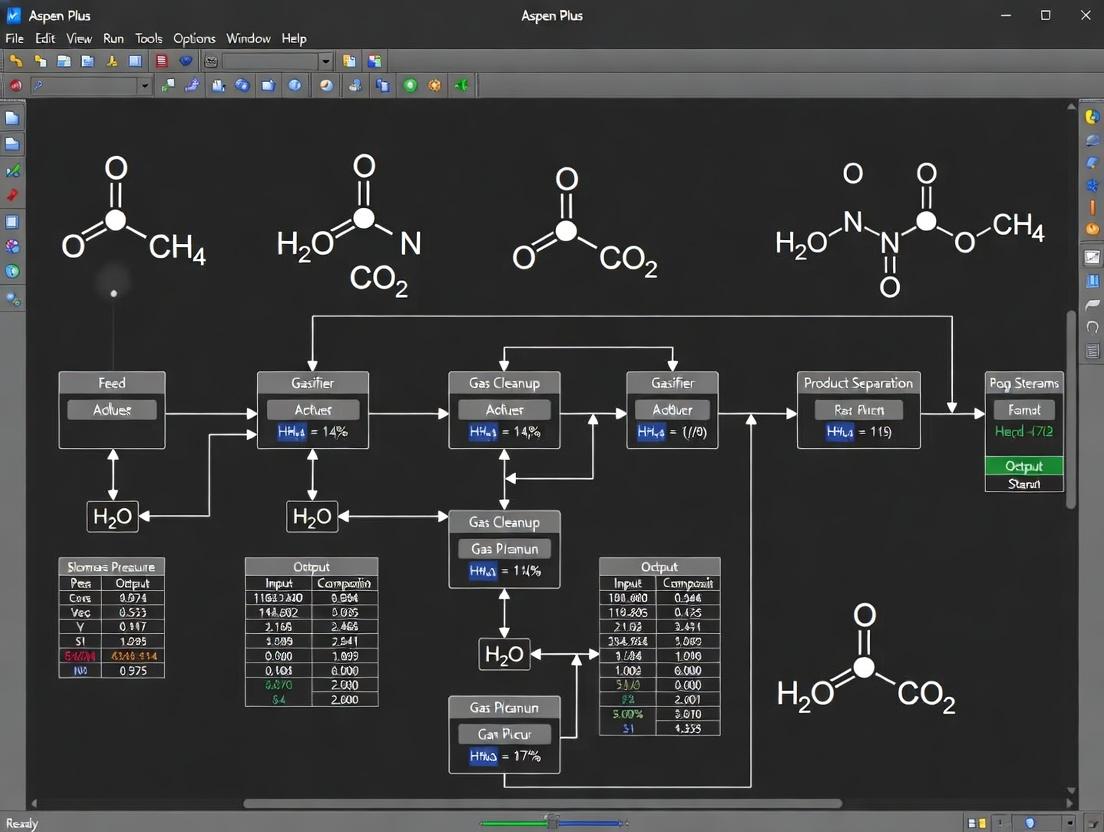Click the horizontal scrollbar under the flowsheet
The width and height of the screenshot is (1104, 832).
click(542, 803)
